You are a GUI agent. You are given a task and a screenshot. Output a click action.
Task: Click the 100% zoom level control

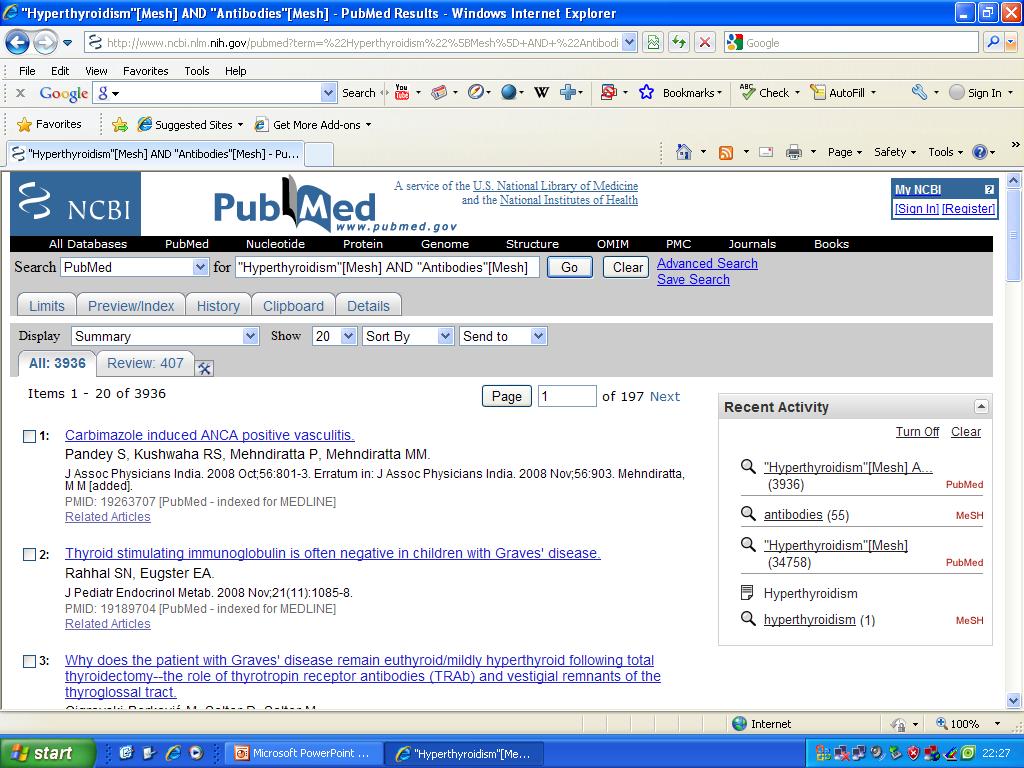968,724
